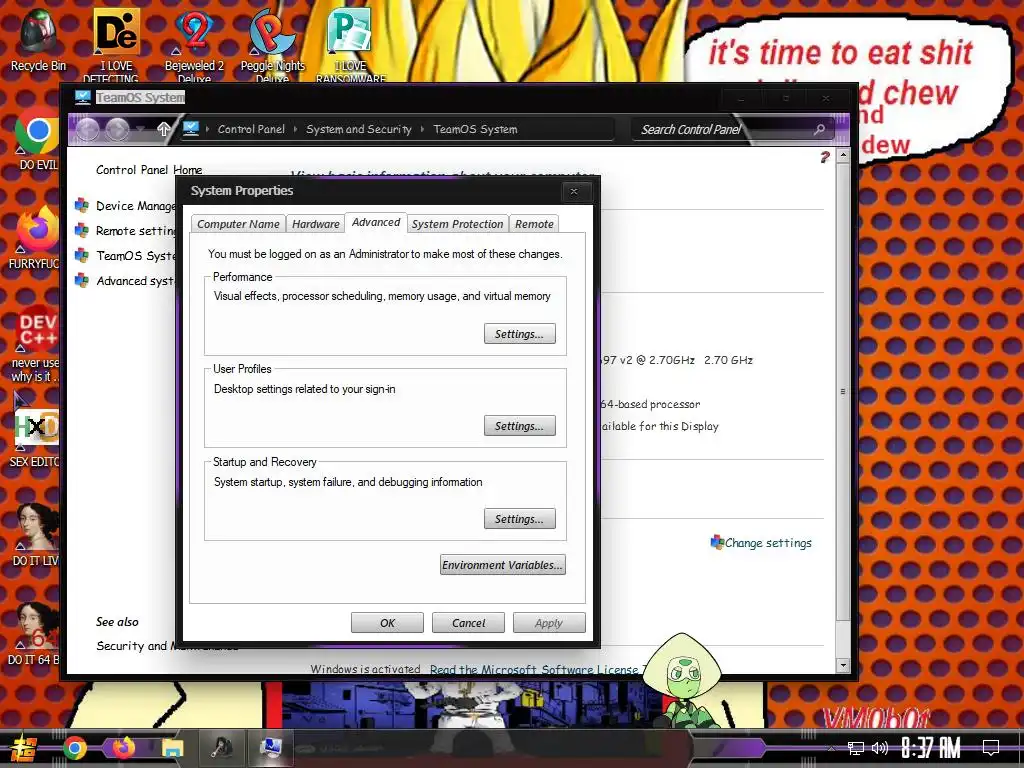Click the magnifier icon in Search Control Panel
Viewport: 1024px width, 768px height.
click(x=819, y=129)
